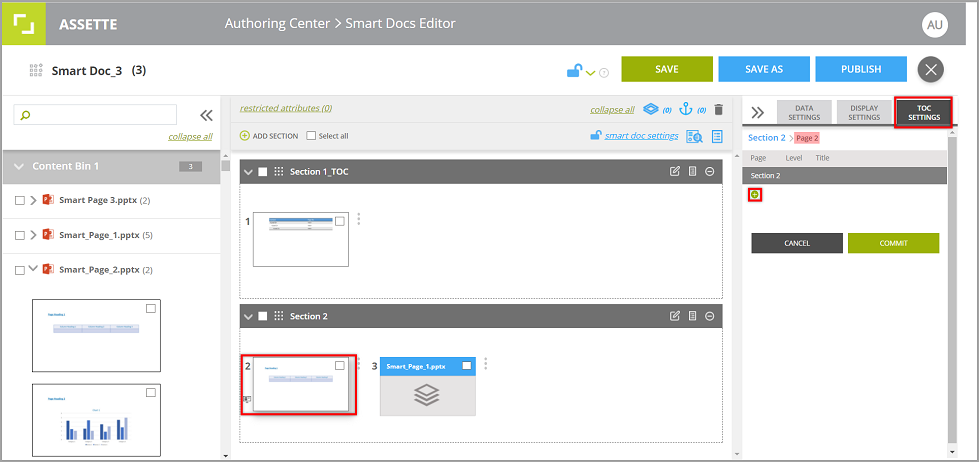
Task: Open the AU user avatar menu
Action: (934, 25)
